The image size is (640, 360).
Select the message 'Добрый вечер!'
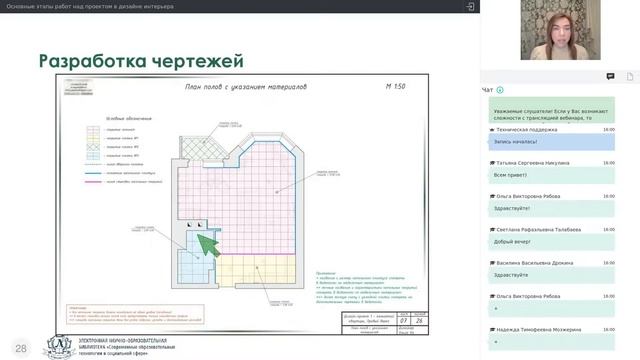(x=552, y=242)
